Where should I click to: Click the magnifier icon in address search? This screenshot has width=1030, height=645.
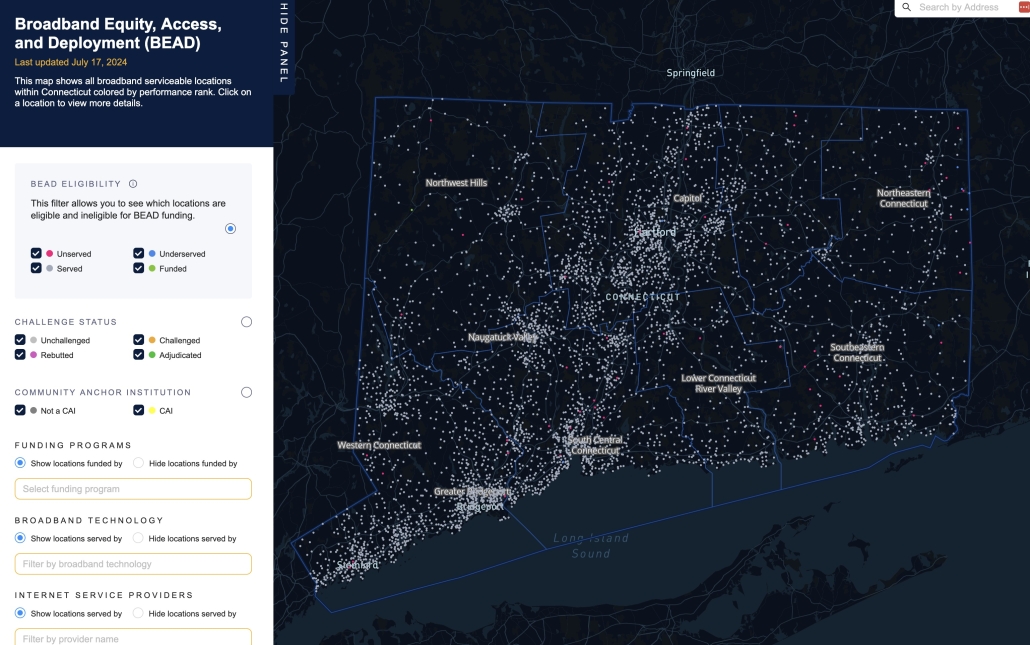(906, 7)
